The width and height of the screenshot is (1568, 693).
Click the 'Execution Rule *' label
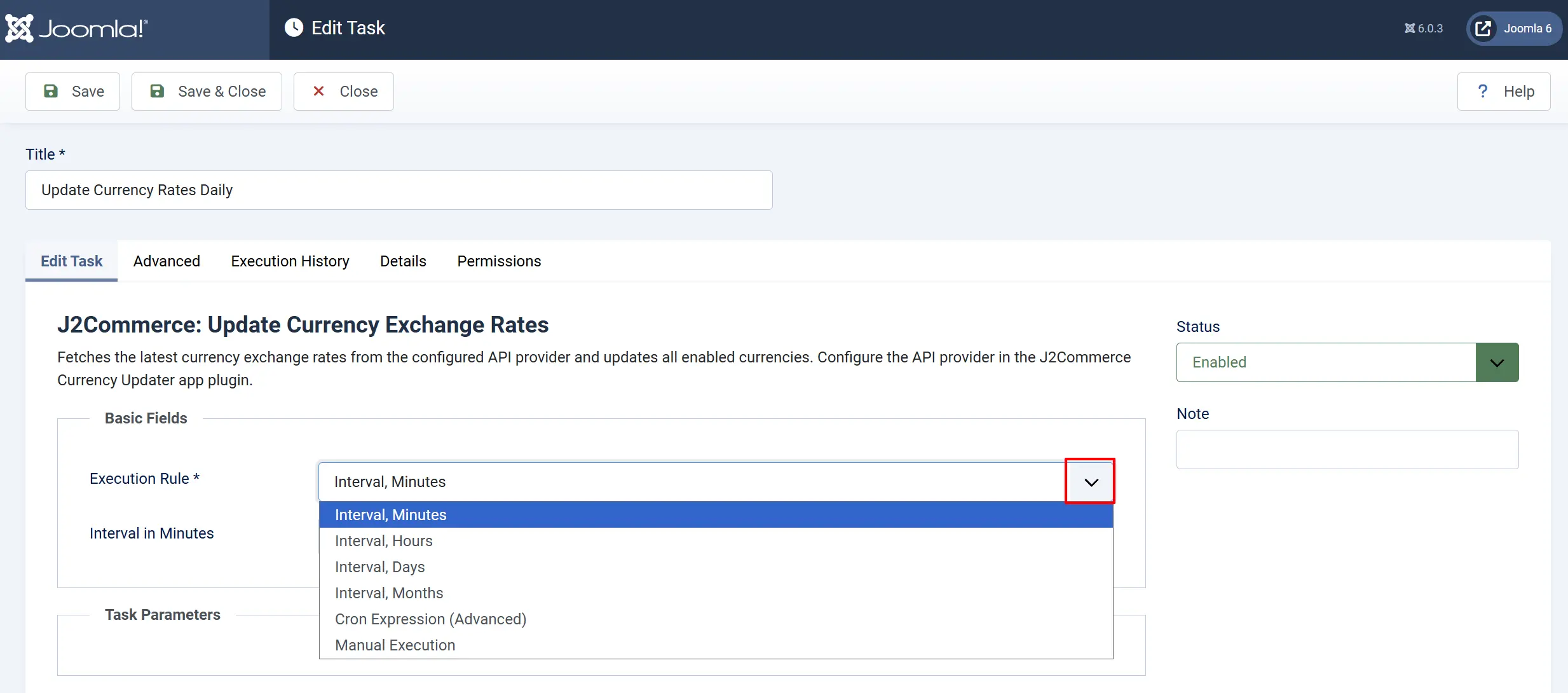click(145, 479)
